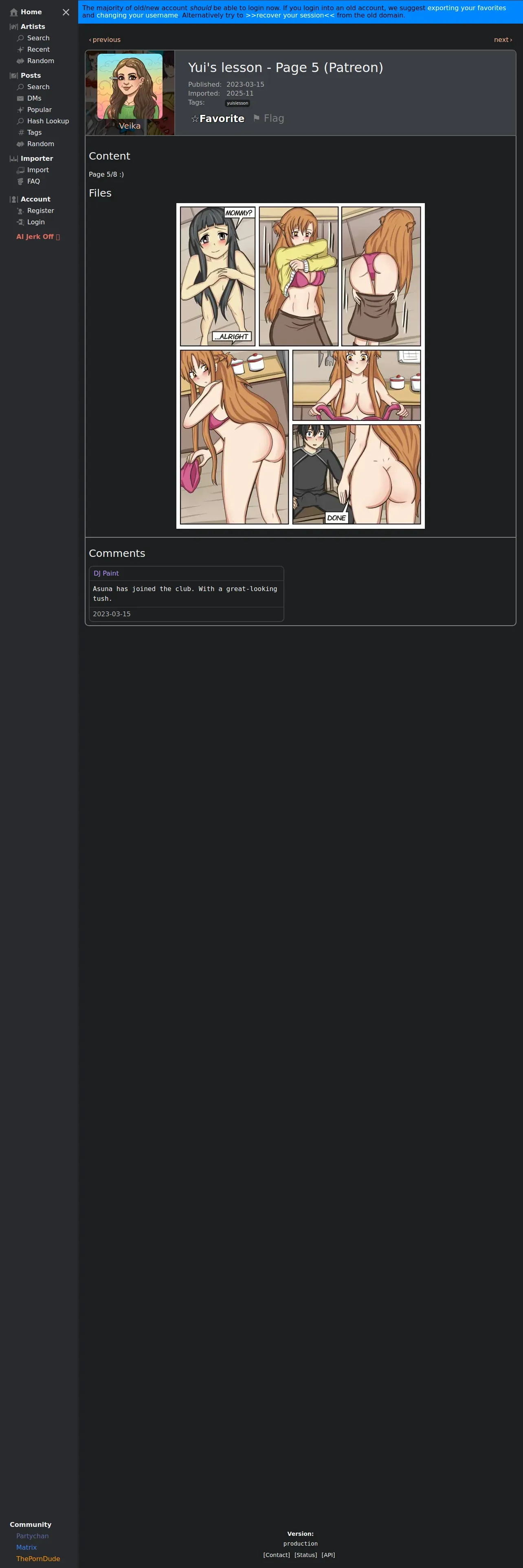This screenshot has width=523, height=1568.
Task: Click the imported date '2025-11'
Action: (x=240, y=94)
